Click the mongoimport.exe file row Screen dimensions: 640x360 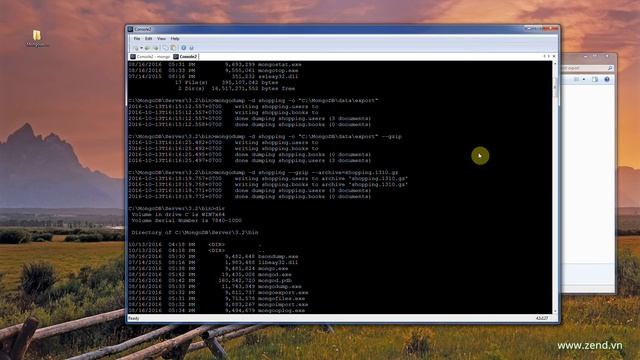click(218, 304)
